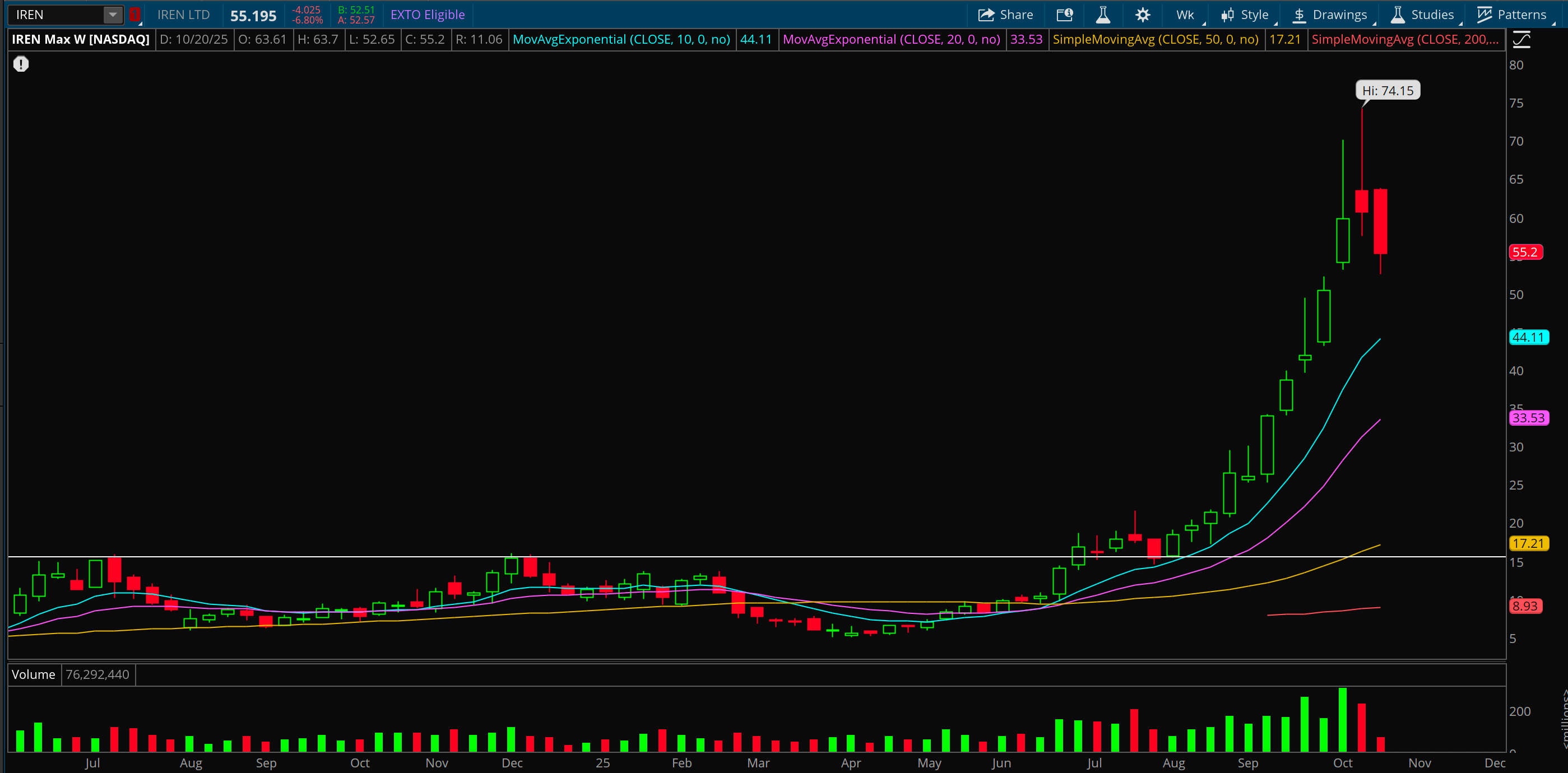Click the Patterns trendline icon

[1485, 15]
